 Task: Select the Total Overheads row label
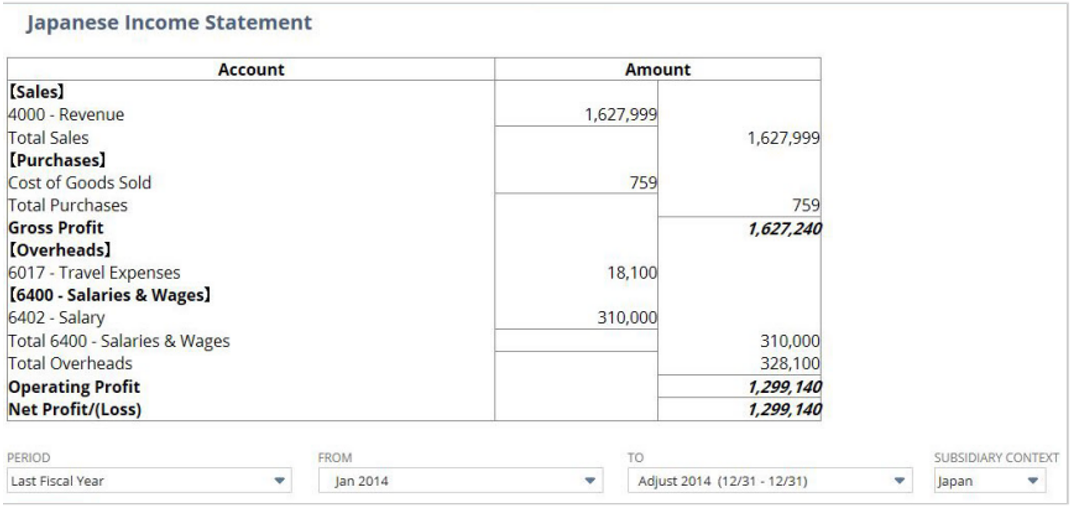pyautogui.click(x=70, y=364)
